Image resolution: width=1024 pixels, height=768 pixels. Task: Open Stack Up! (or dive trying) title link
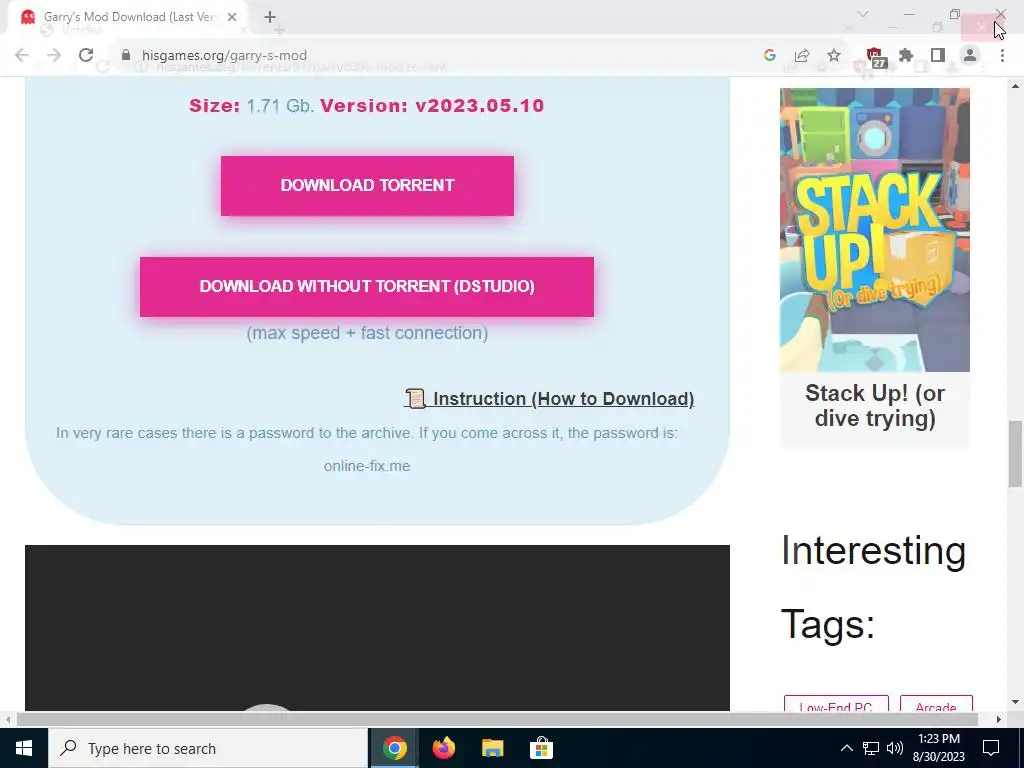874,406
